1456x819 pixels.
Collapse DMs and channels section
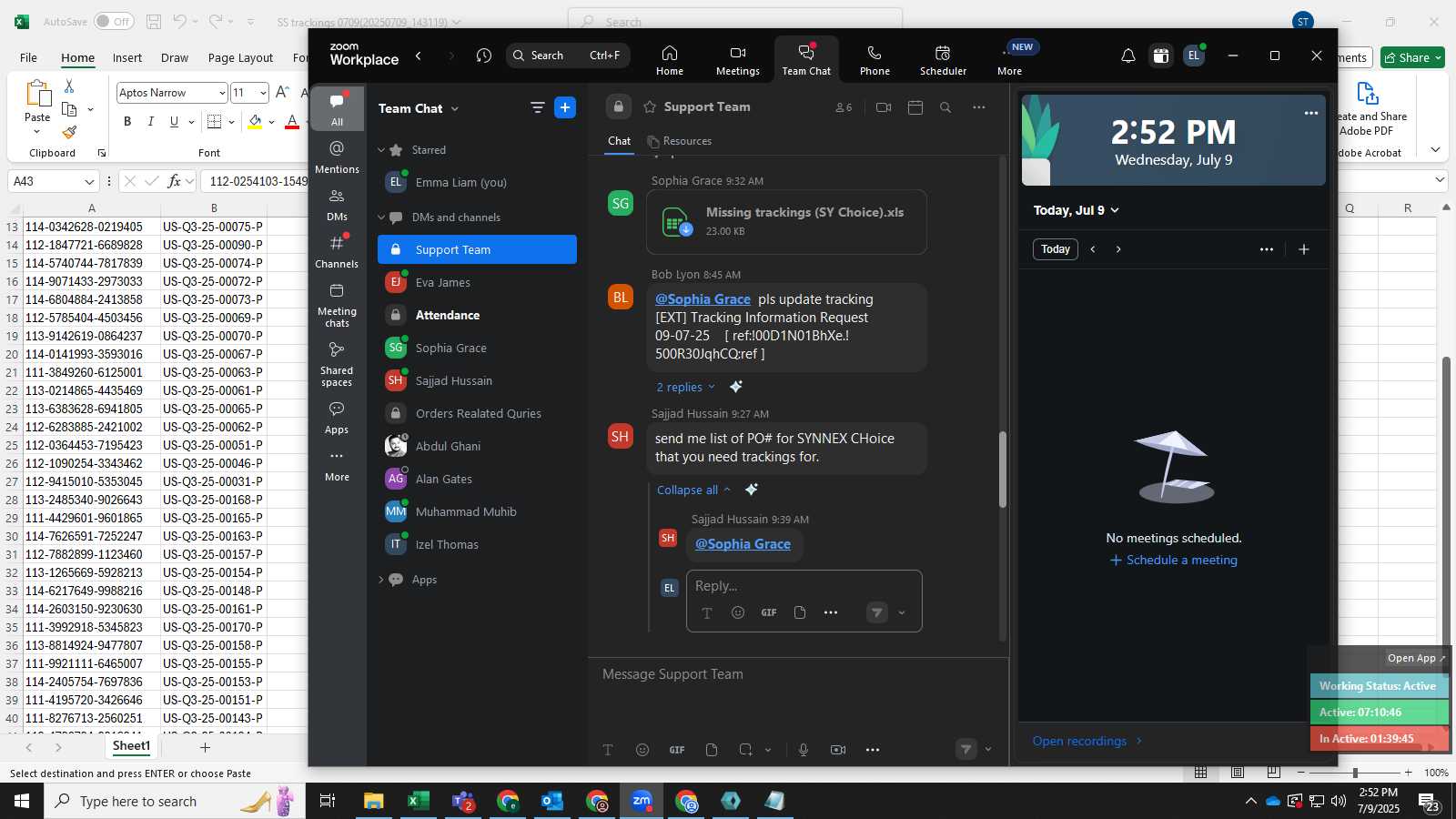tap(381, 217)
